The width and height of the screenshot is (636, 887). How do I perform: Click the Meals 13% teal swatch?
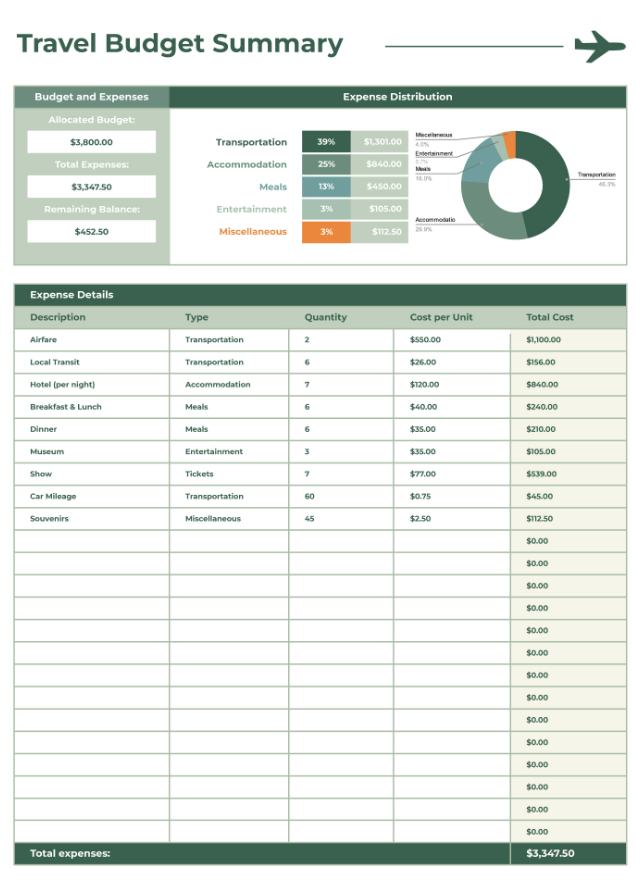coord(326,186)
